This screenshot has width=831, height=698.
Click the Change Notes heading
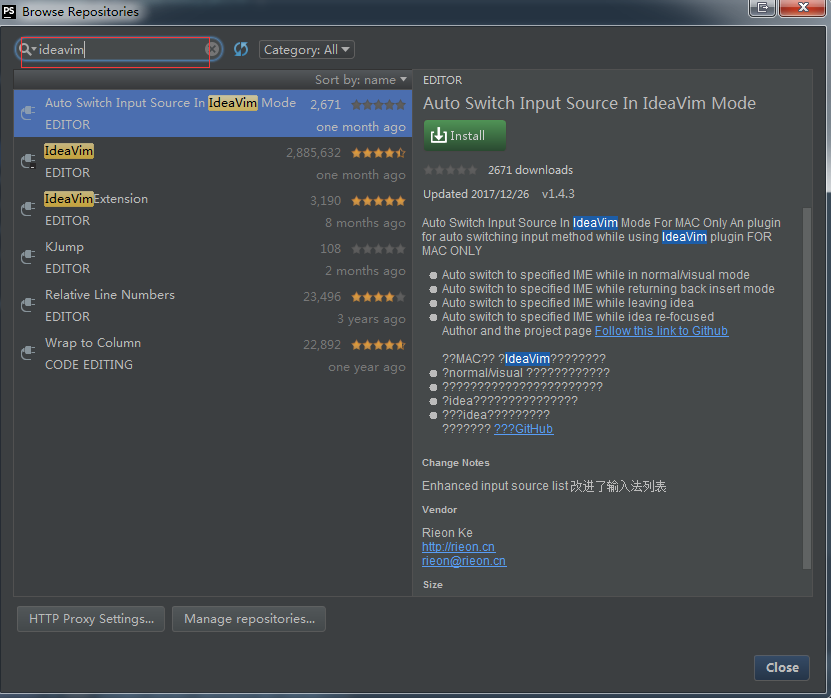pyautogui.click(x=456, y=463)
